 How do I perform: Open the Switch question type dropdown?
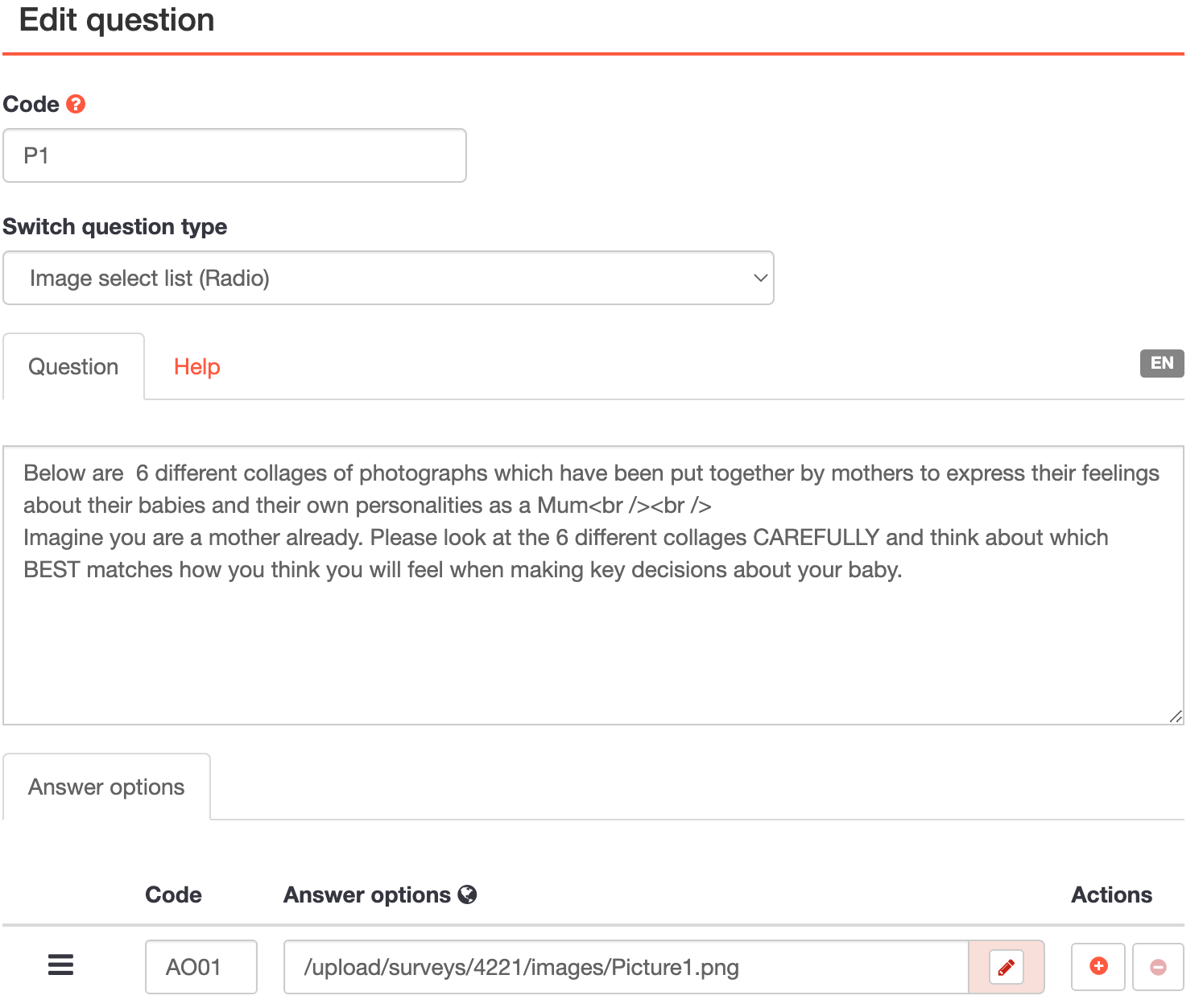388,278
